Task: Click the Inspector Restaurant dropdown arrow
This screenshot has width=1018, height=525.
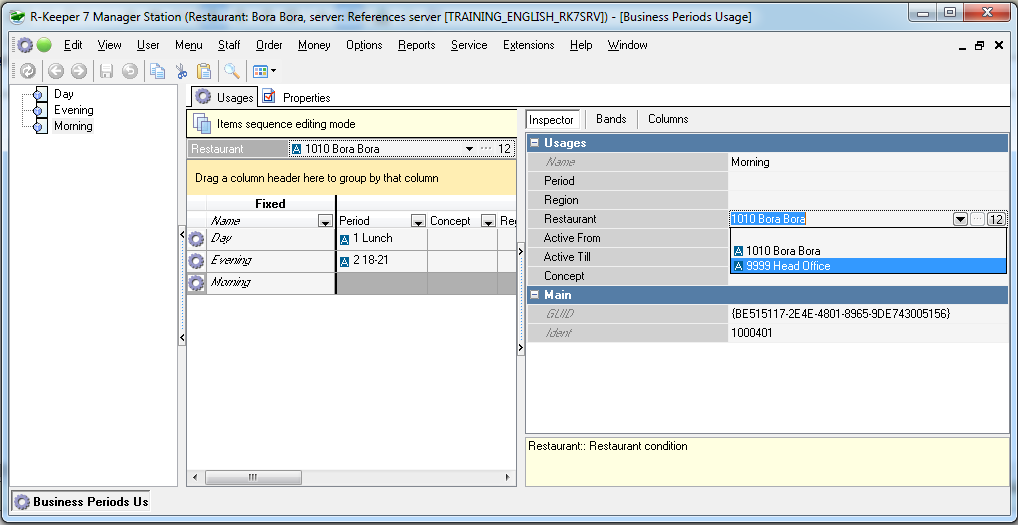Action: [x=960, y=219]
